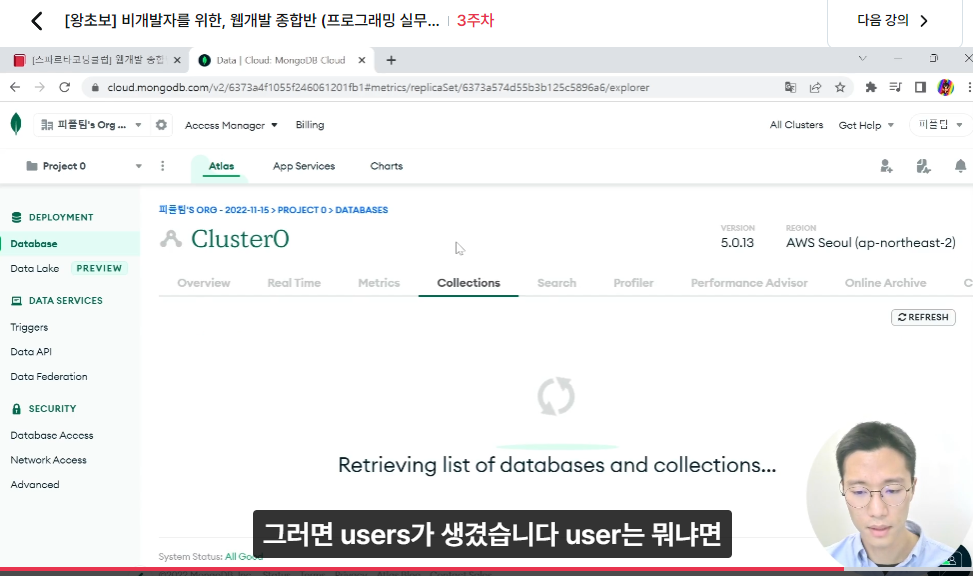The height and width of the screenshot is (576, 973).
Task: Open Network Access in sidebar
Action: click(48, 460)
